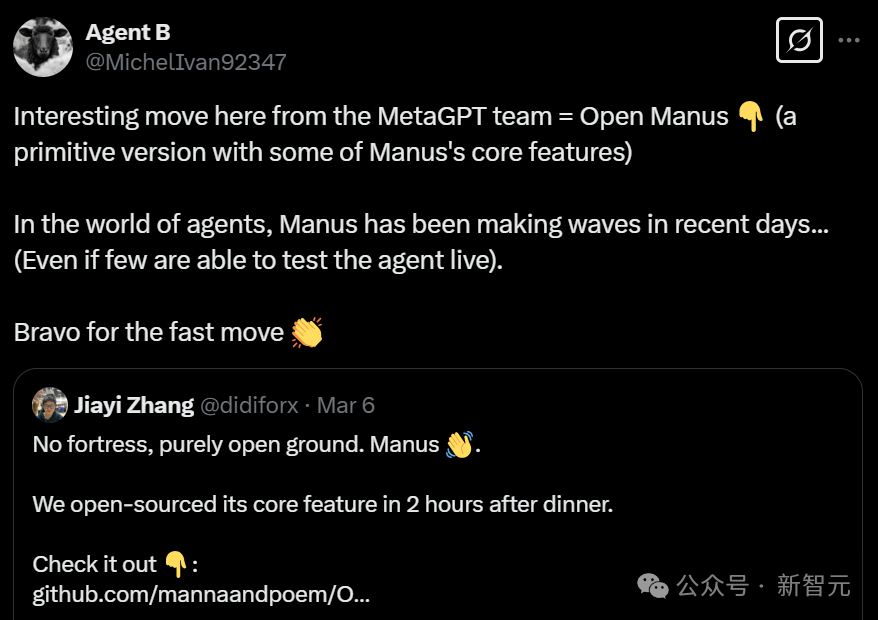Click the Grok slash-circle icon
The height and width of the screenshot is (620, 878).
pos(799,40)
